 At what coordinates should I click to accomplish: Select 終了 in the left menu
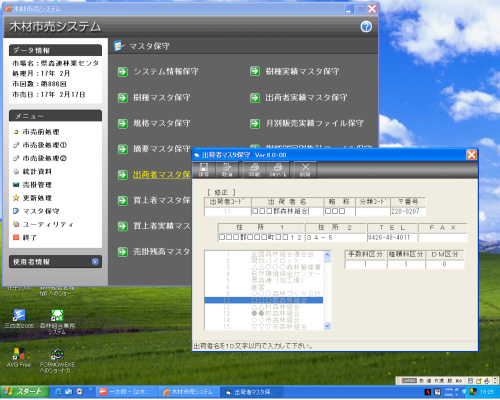(29, 238)
